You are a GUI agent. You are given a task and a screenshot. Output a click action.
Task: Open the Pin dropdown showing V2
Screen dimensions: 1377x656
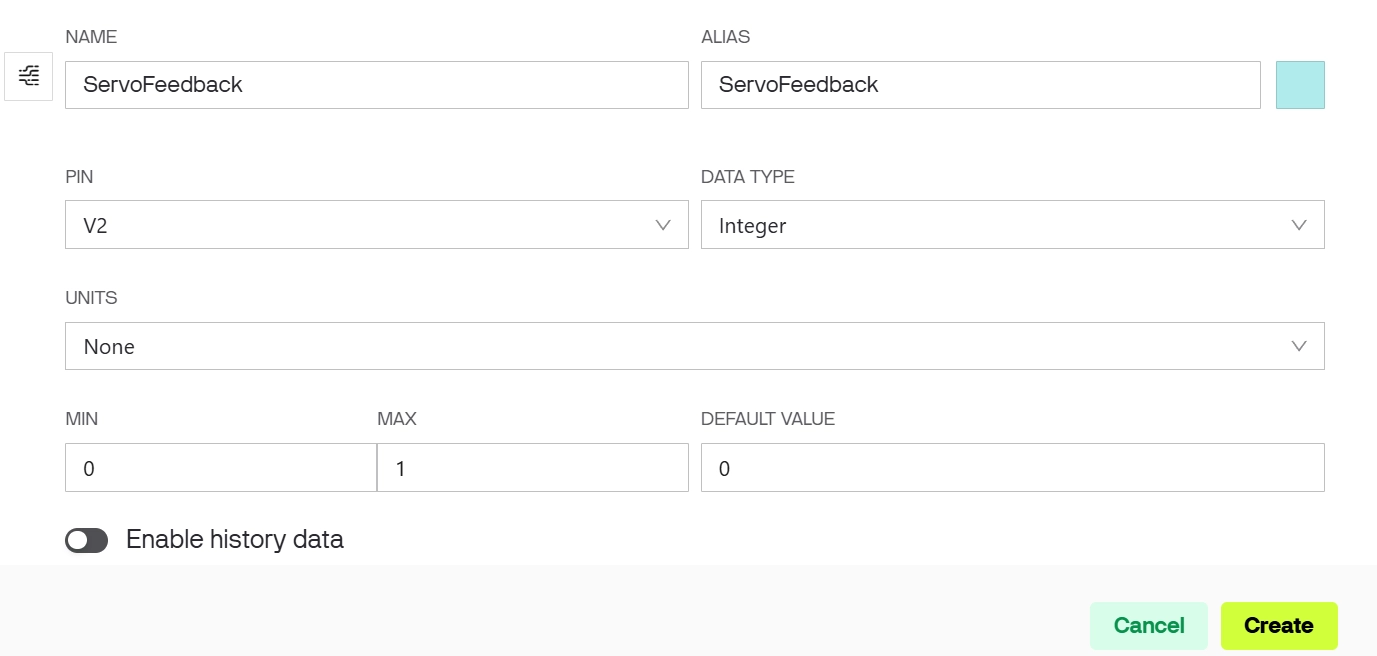click(x=360, y=225)
